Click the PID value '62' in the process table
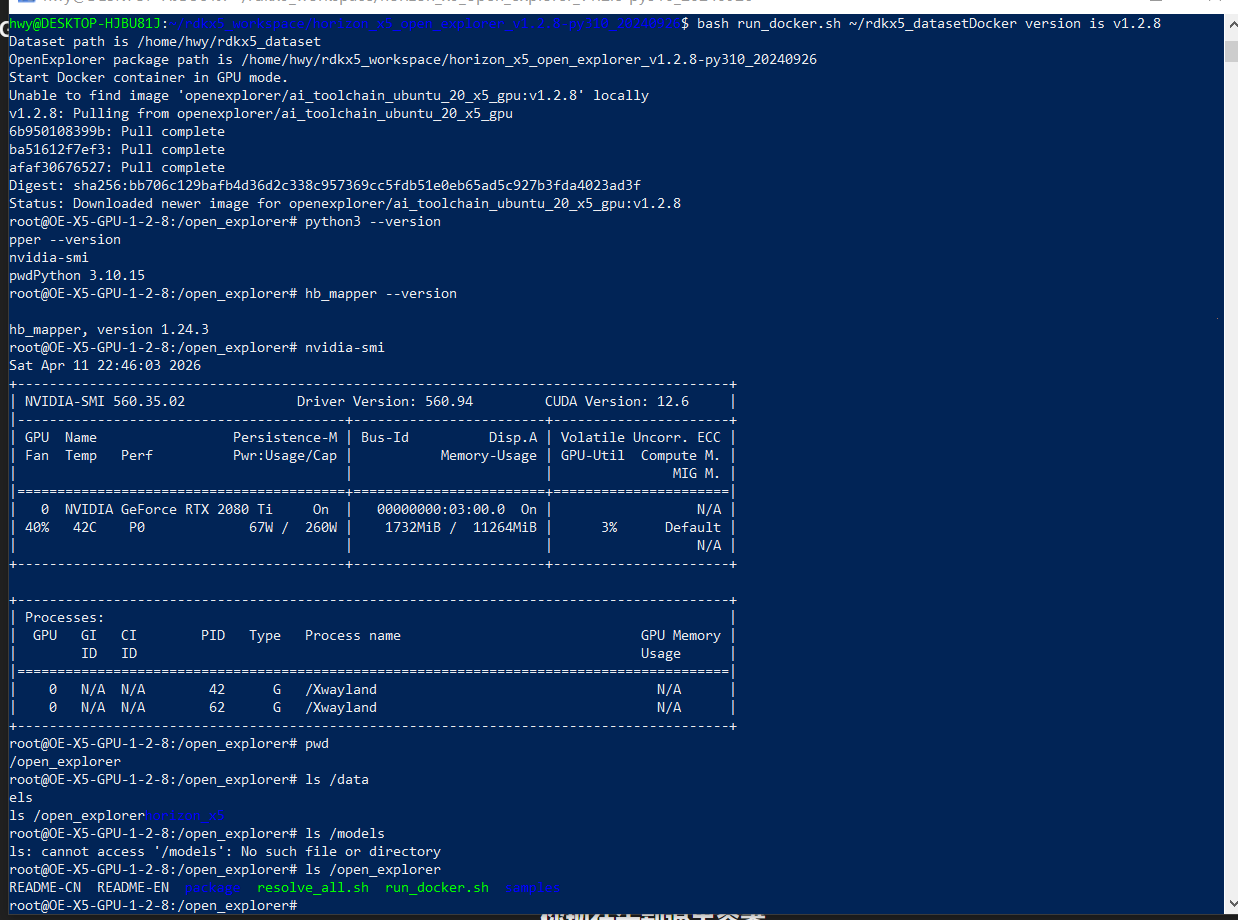Screen dimensions: 1238x920 (217, 707)
